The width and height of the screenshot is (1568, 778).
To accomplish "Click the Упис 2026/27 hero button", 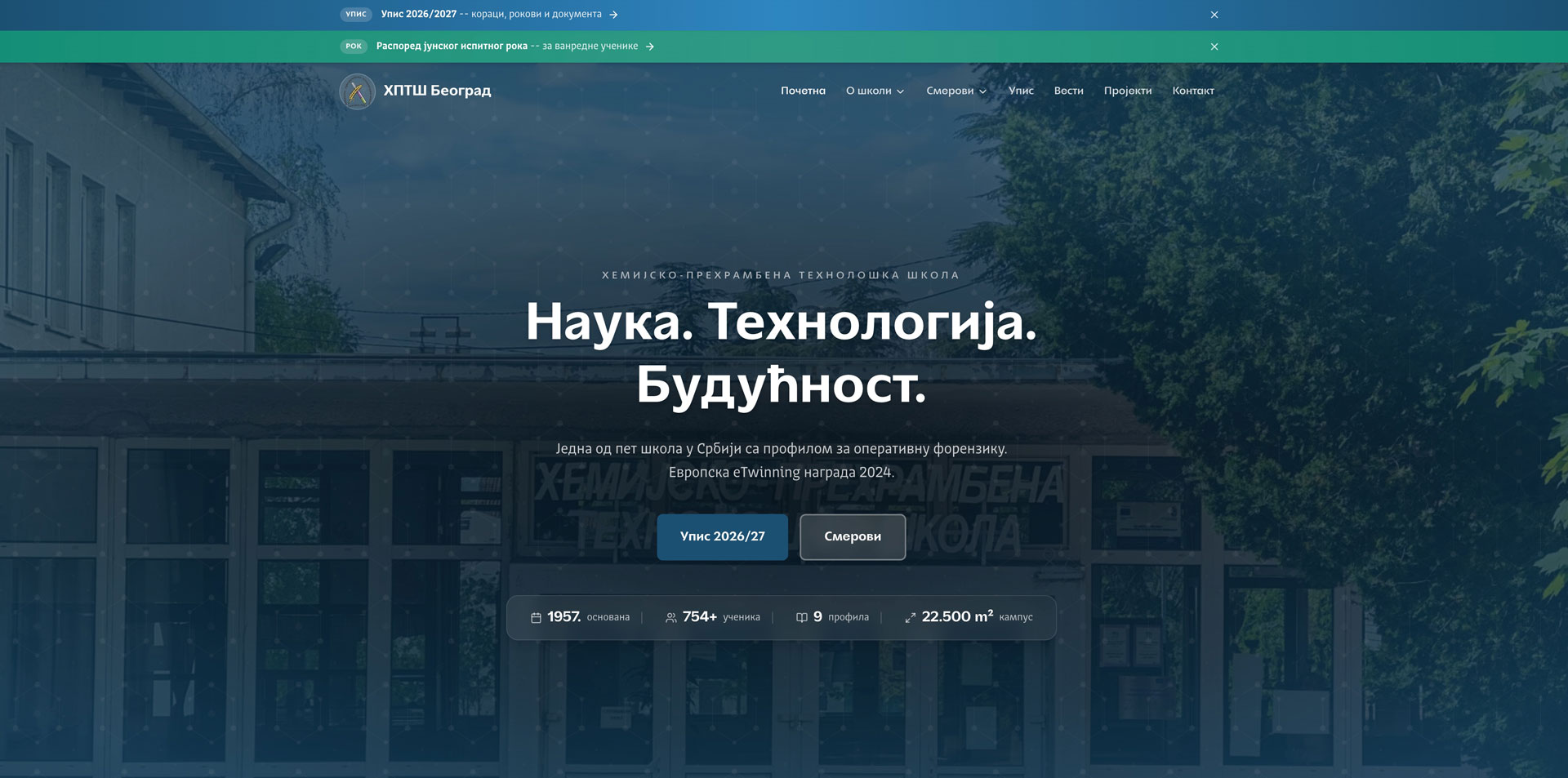I will click(722, 537).
